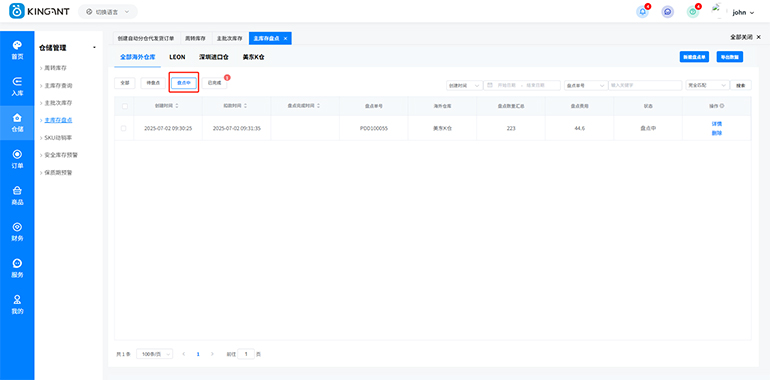770x380 pixels.
Task: Click 删除 delete link for PDD100055
Action: (x=716, y=133)
